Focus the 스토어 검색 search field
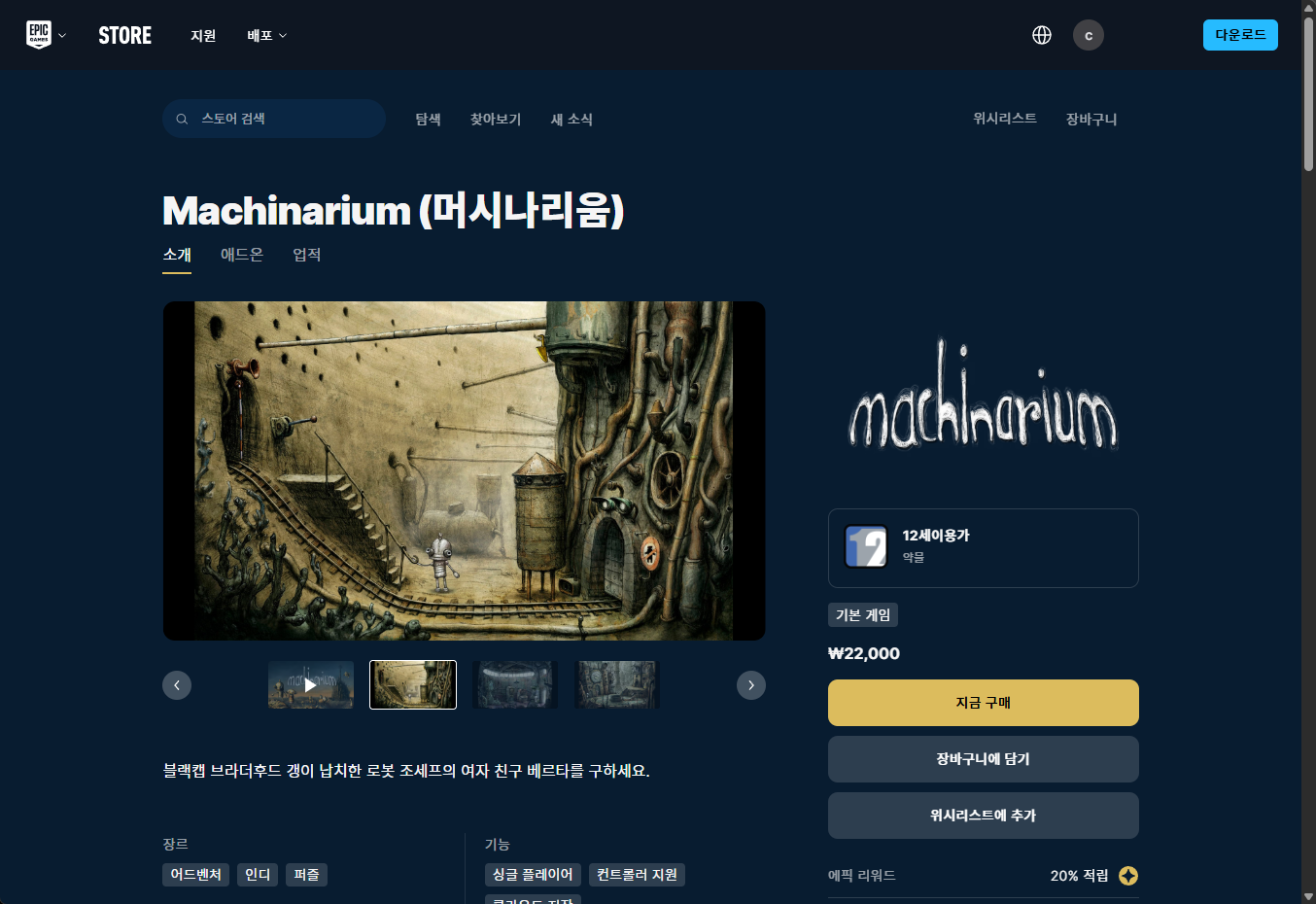Image resolution: width=1316 pixels, height=904 pixels. 274,119
